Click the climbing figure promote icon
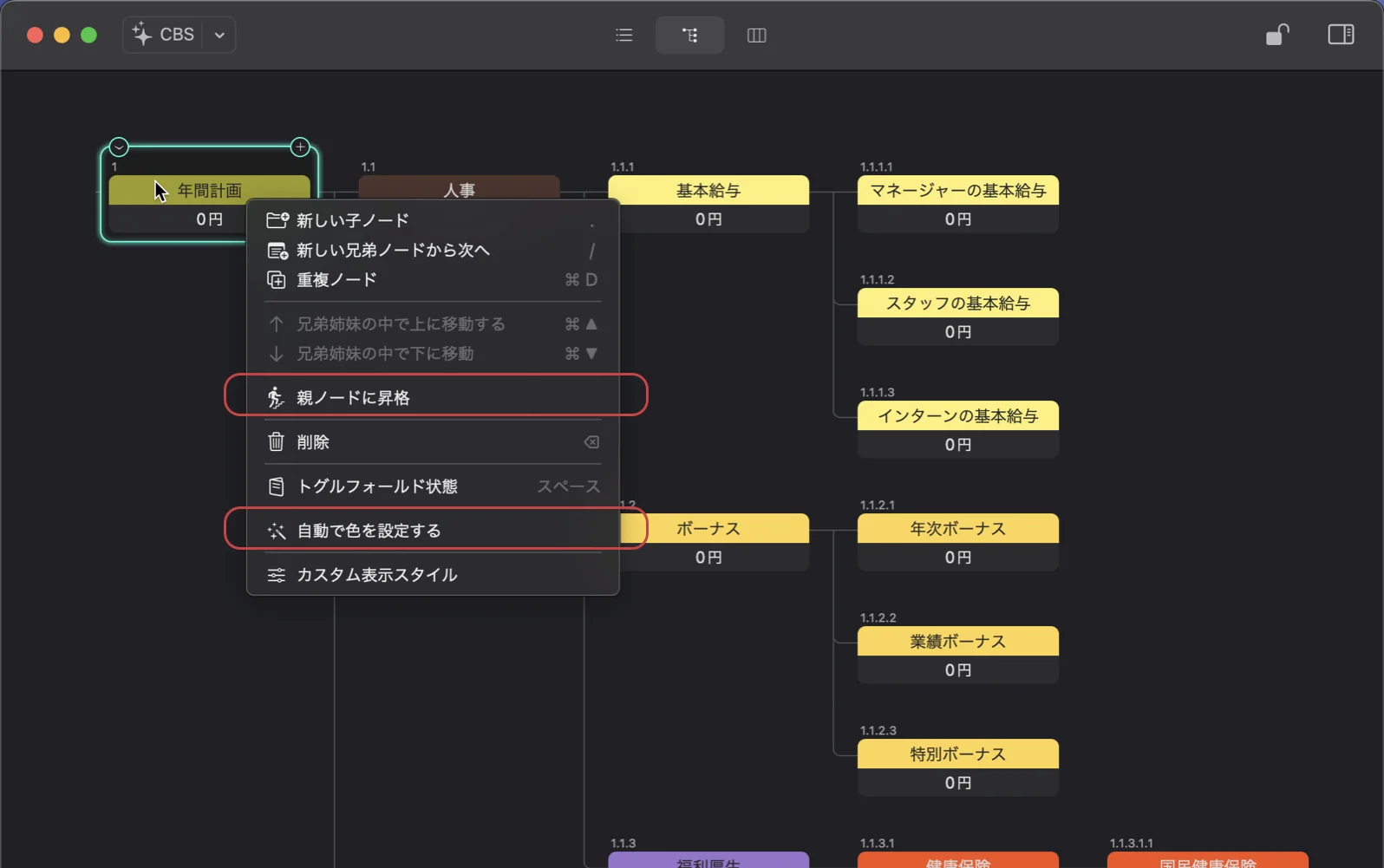The width and height of the screenshot is (1384, 868). (276, 397)
